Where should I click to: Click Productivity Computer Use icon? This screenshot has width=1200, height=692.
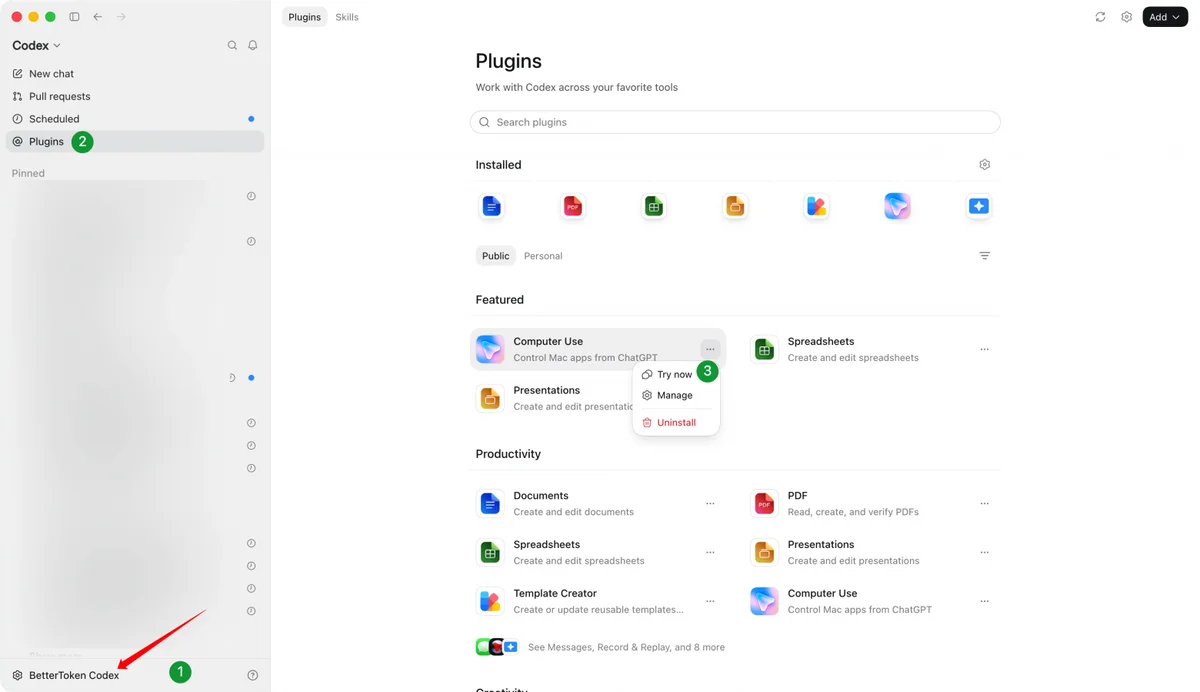[x=764, y=601]
